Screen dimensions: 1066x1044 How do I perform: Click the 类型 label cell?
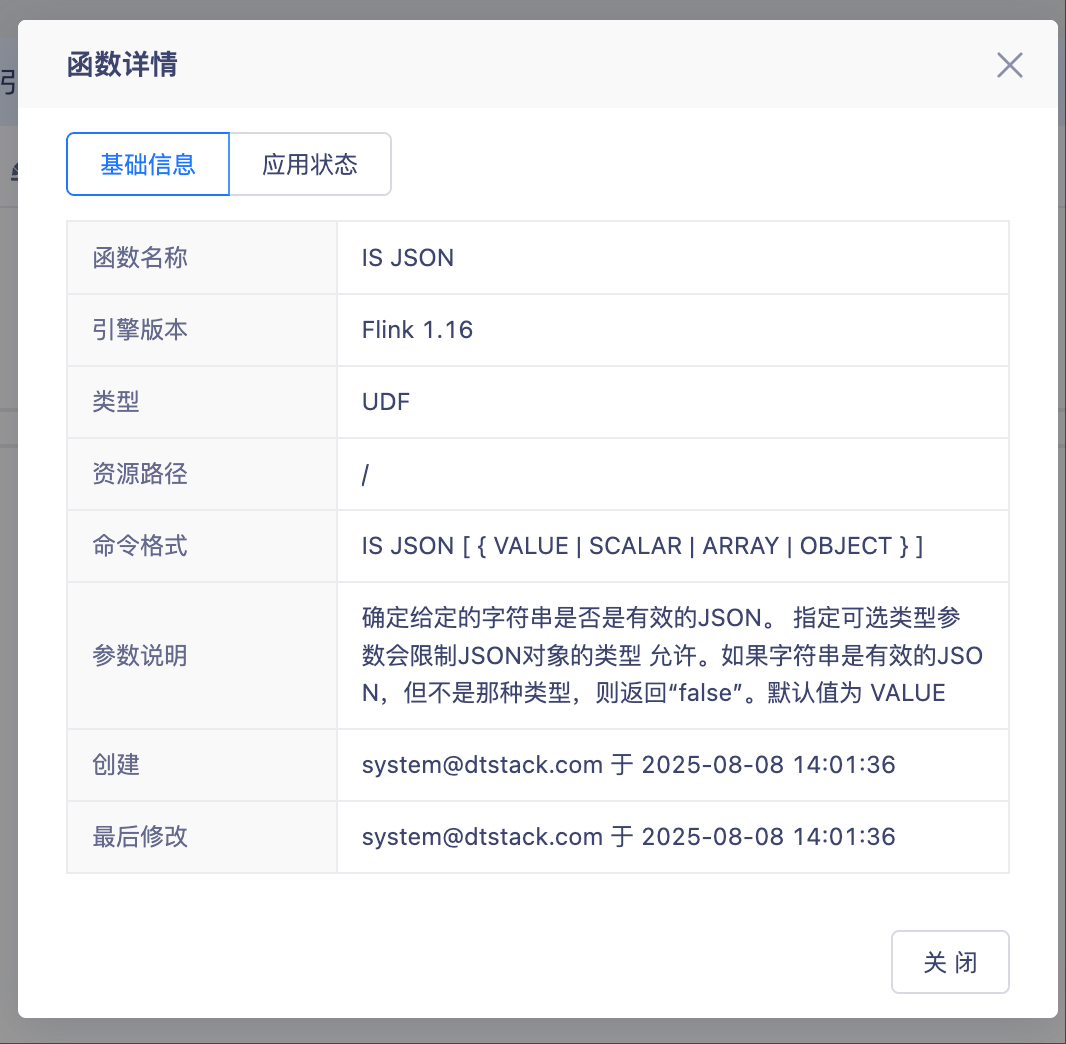tap(116, 402)
